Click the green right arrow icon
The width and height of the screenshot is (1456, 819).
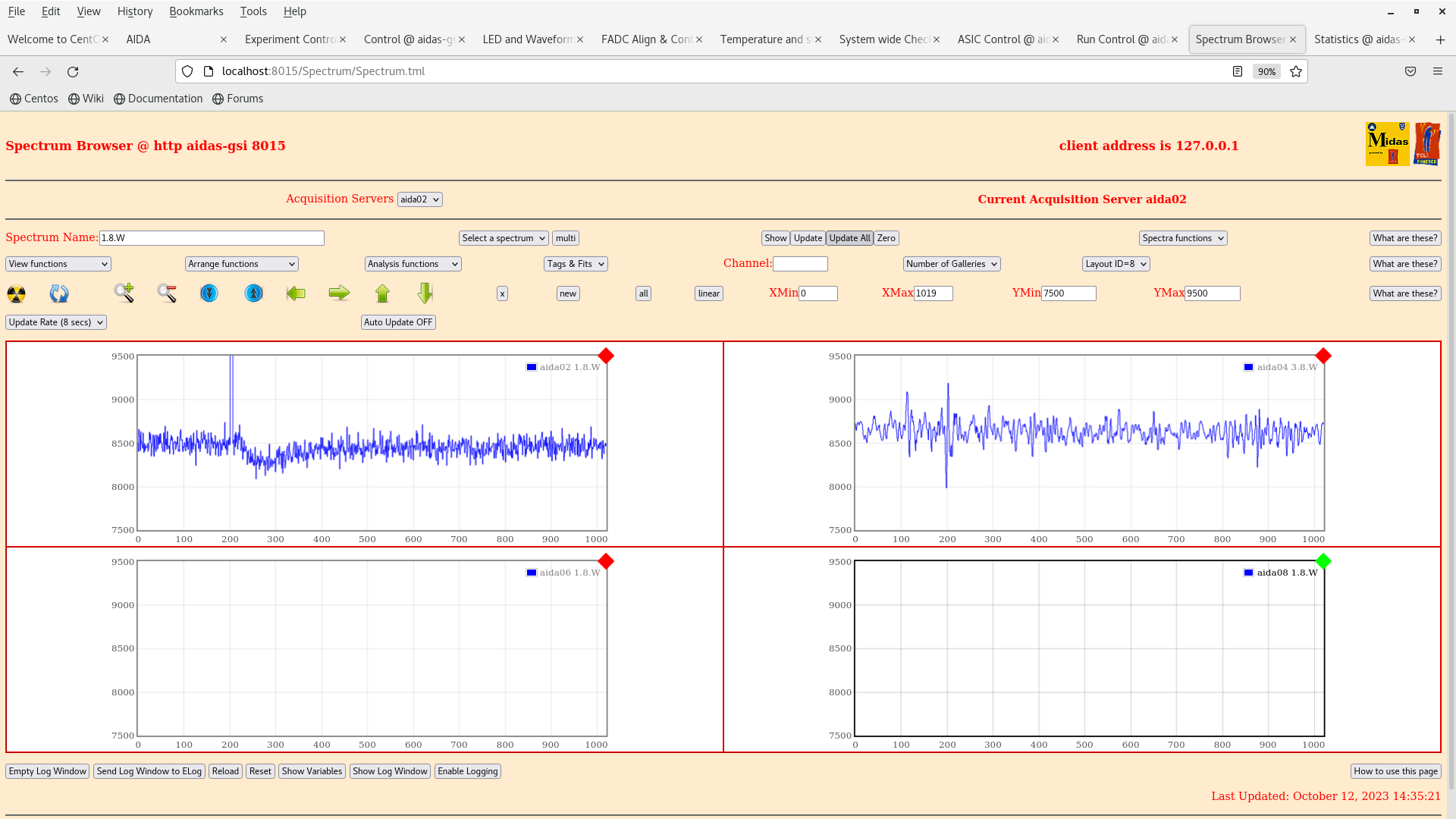pos(339,293)
